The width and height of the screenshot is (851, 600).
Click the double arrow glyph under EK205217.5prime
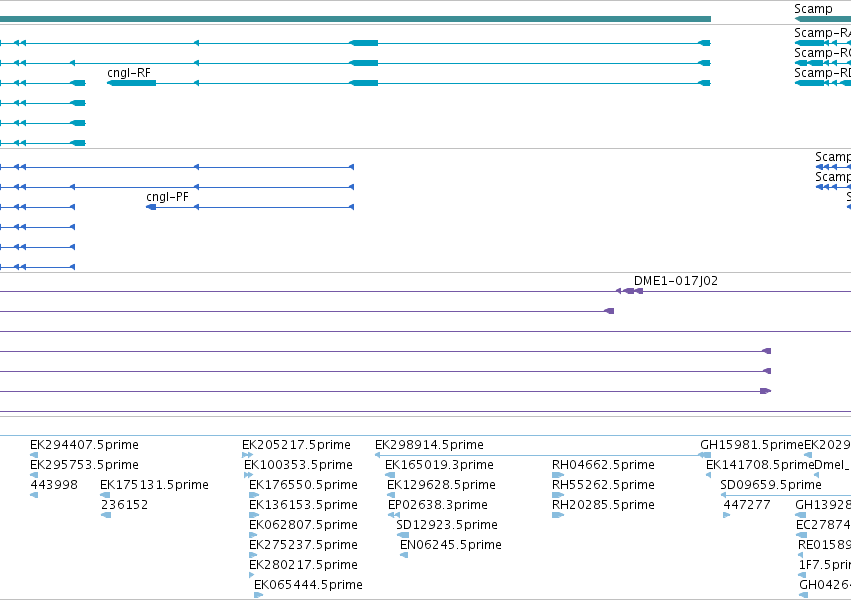[x=247, y=455]
